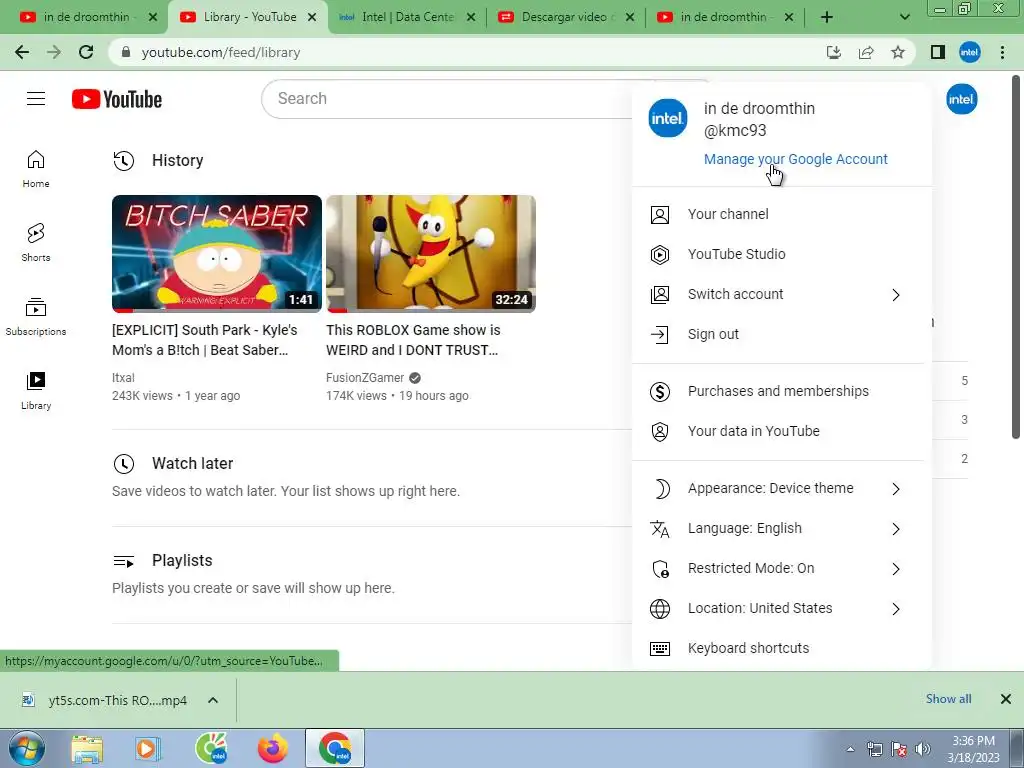
Task: Open Subscriptions in the sidebar
Action: [36, 317]
